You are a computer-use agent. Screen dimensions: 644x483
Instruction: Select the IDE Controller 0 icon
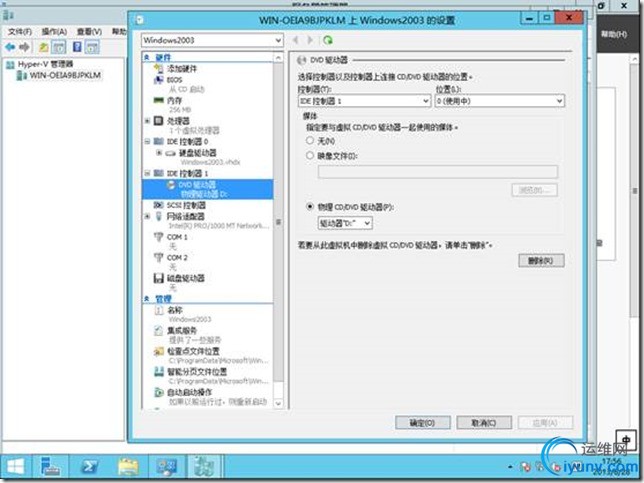[x=159, y=141]
